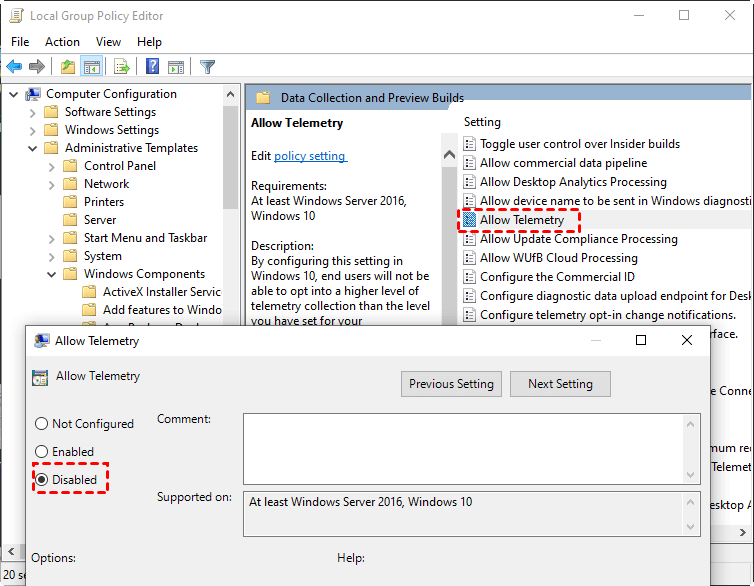Close the Allow Telemetry dialog
This screenshot has height=586, width=754.
tap(687, 340)
